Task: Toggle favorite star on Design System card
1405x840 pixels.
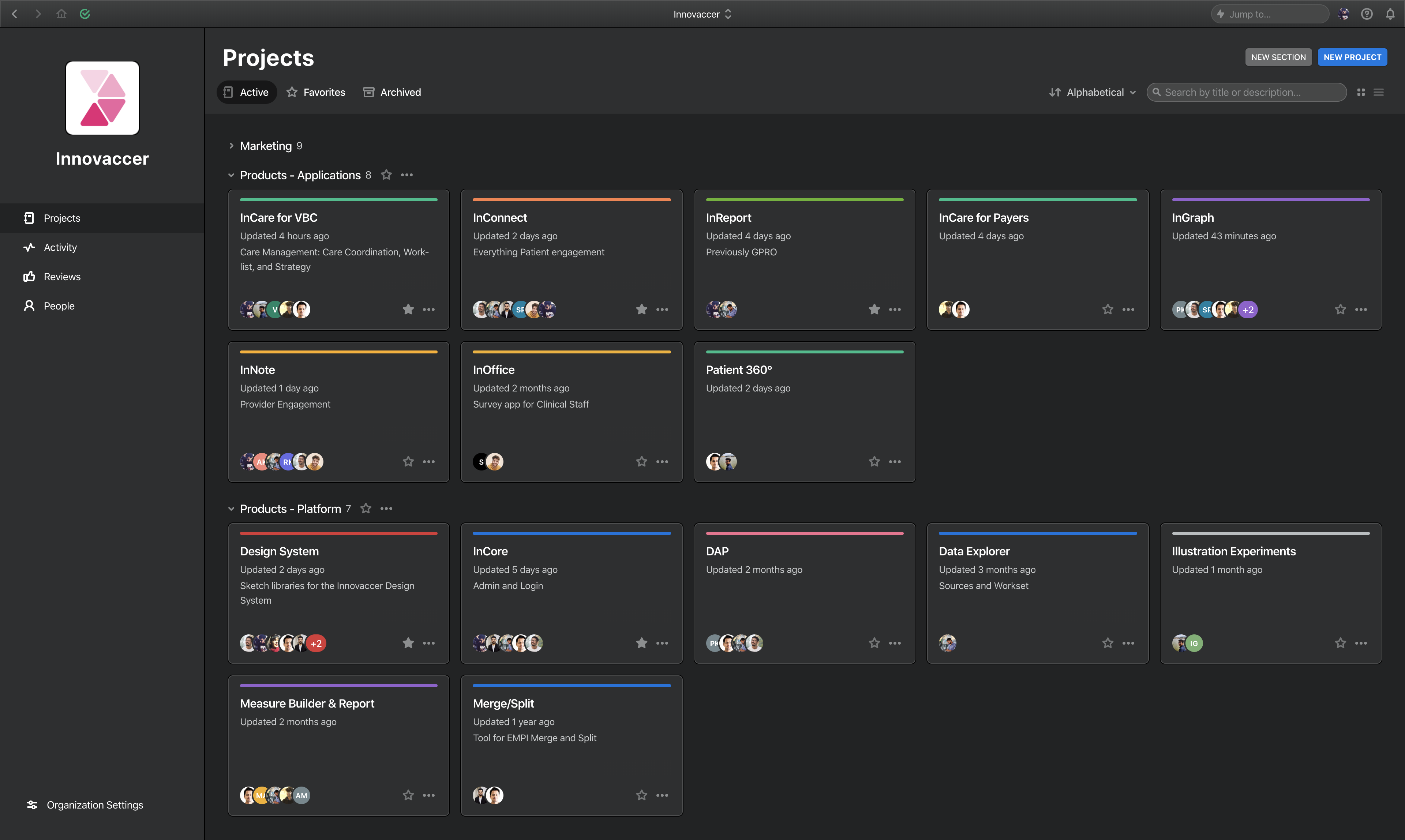Action: 408,643
